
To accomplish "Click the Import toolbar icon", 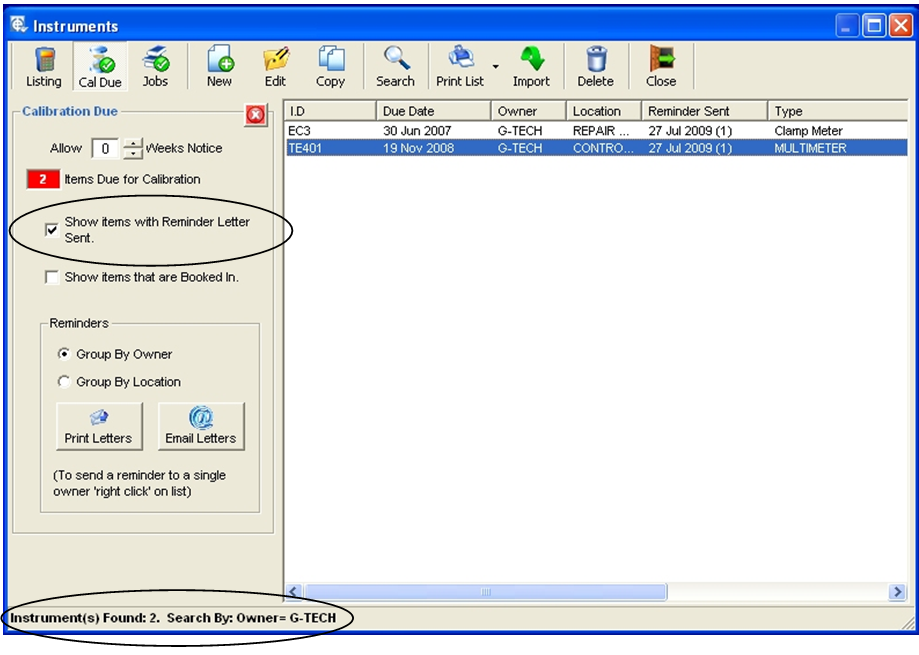I will click(x=531, y=67).
